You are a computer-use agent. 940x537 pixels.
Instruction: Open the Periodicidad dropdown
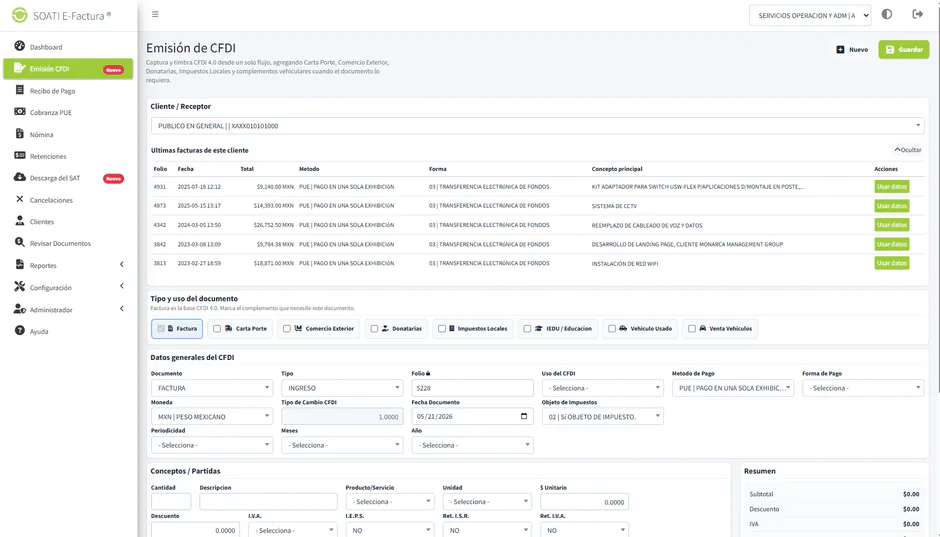[212, 445]
